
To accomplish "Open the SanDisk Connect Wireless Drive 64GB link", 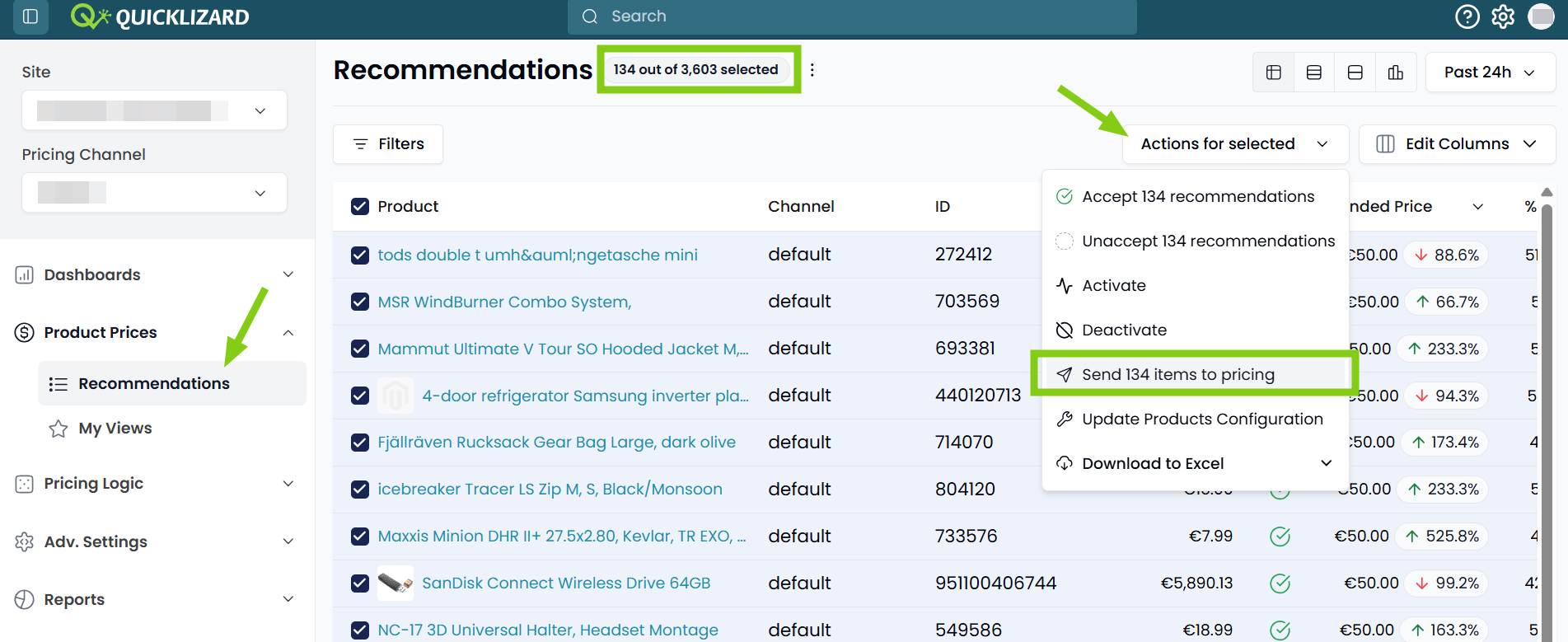I will pos(566,583).
